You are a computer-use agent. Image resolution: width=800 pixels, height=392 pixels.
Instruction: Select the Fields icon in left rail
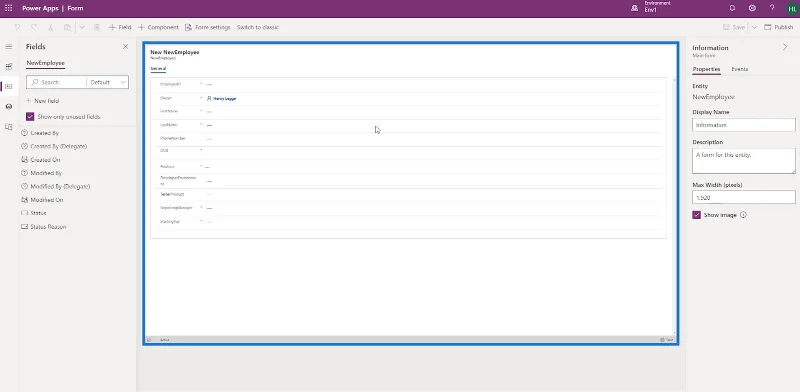9,86
